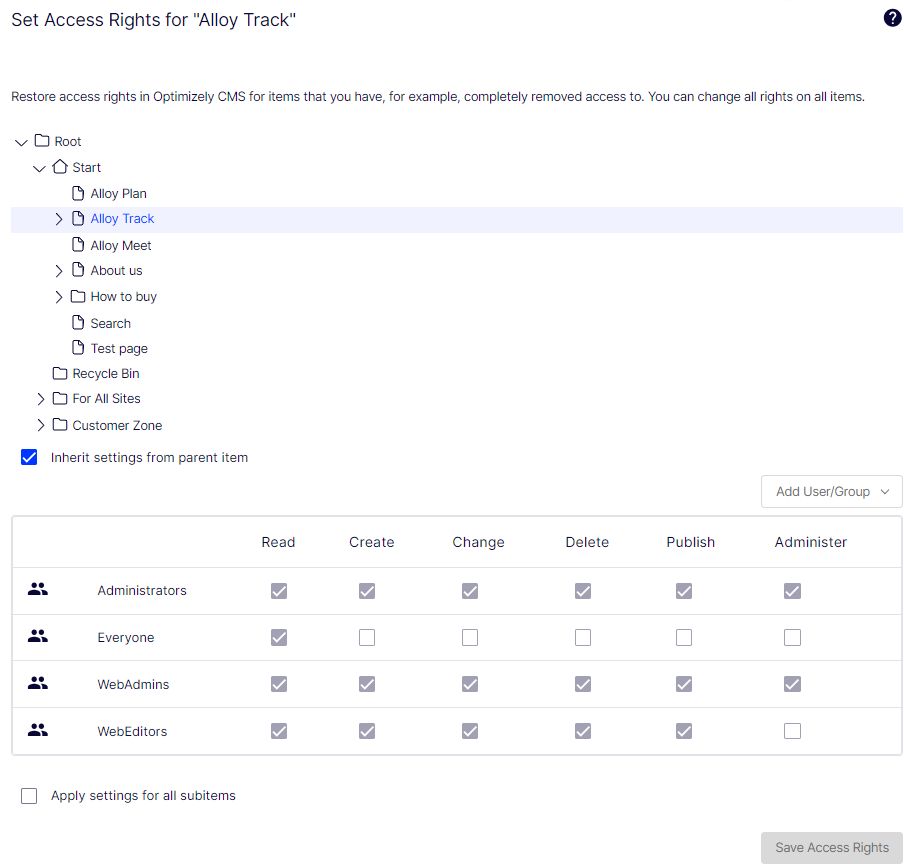The image size is (904, 866).
Task: Open the help icon in top corner
Action: [x=891, y=18]
